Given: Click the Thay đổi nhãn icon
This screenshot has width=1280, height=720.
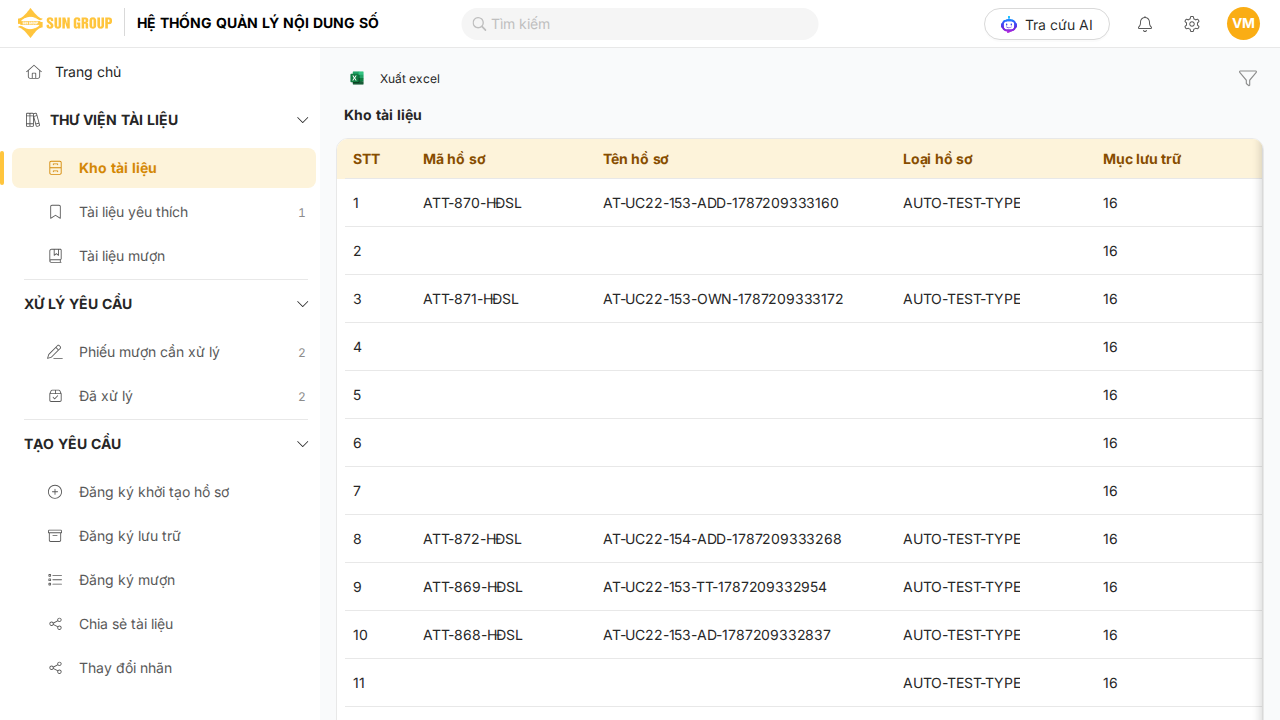Looking at the screenshot, I should (x=56, y=668).
